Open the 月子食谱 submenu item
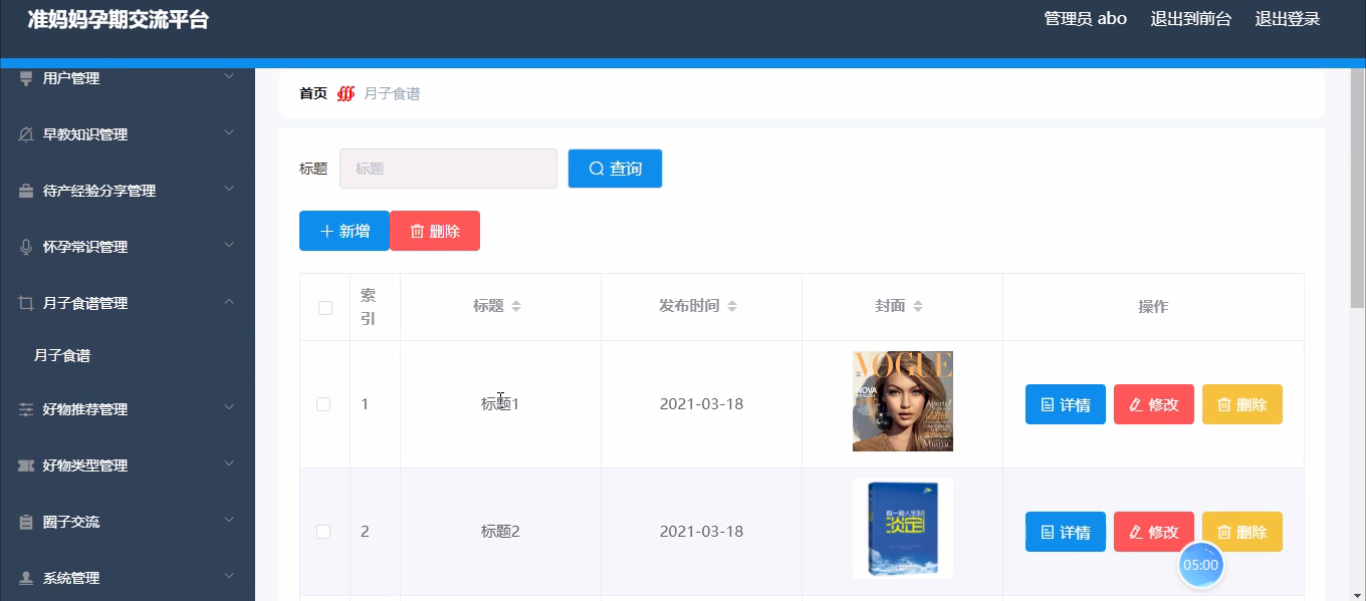The image size is (1366, 601). pyautogui.click(x=62, y=355)
